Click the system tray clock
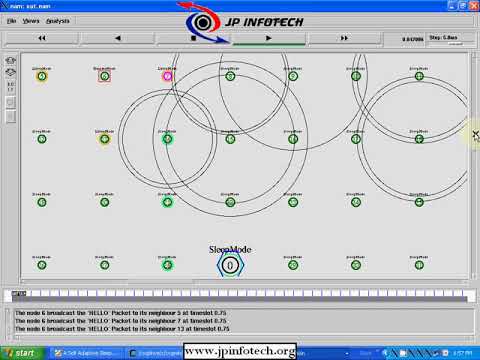This screenshot has width=480, height=360. (x=462, y=353)
